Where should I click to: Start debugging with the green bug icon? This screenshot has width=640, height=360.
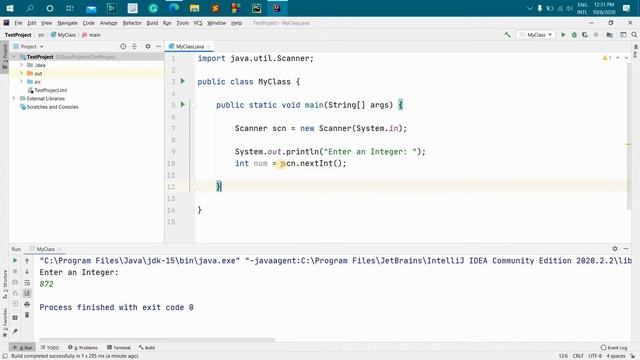tap(574, 35)
